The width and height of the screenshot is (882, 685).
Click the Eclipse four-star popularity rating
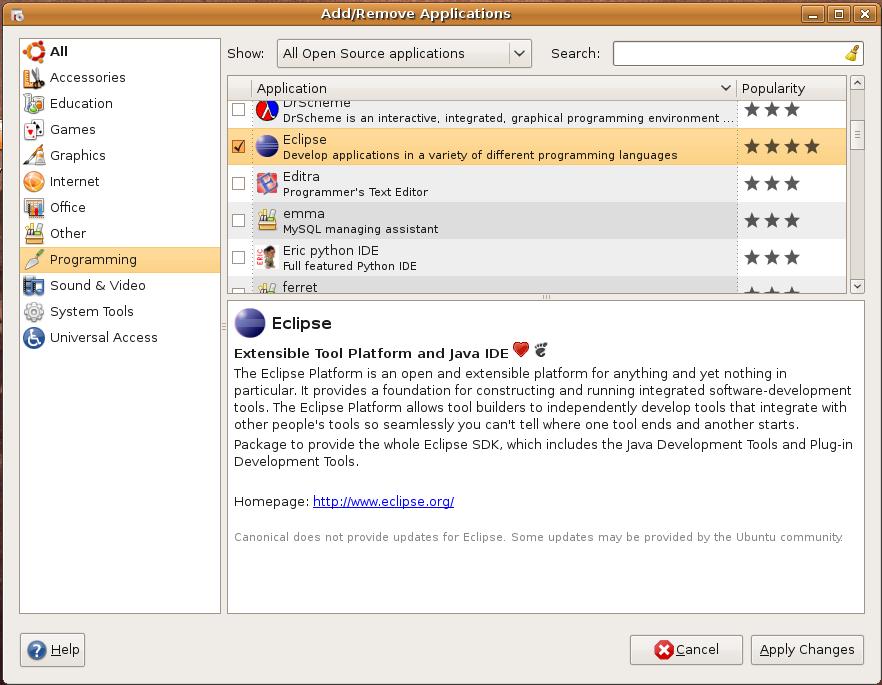click(x=782, y=147)
